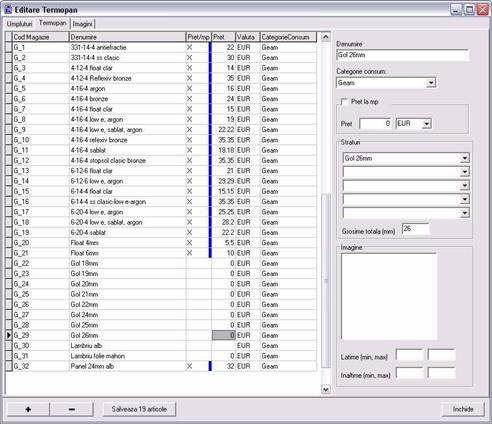Switch to the Umpluturi tab
Screen dimensions: 492x424
click(20, 24)
